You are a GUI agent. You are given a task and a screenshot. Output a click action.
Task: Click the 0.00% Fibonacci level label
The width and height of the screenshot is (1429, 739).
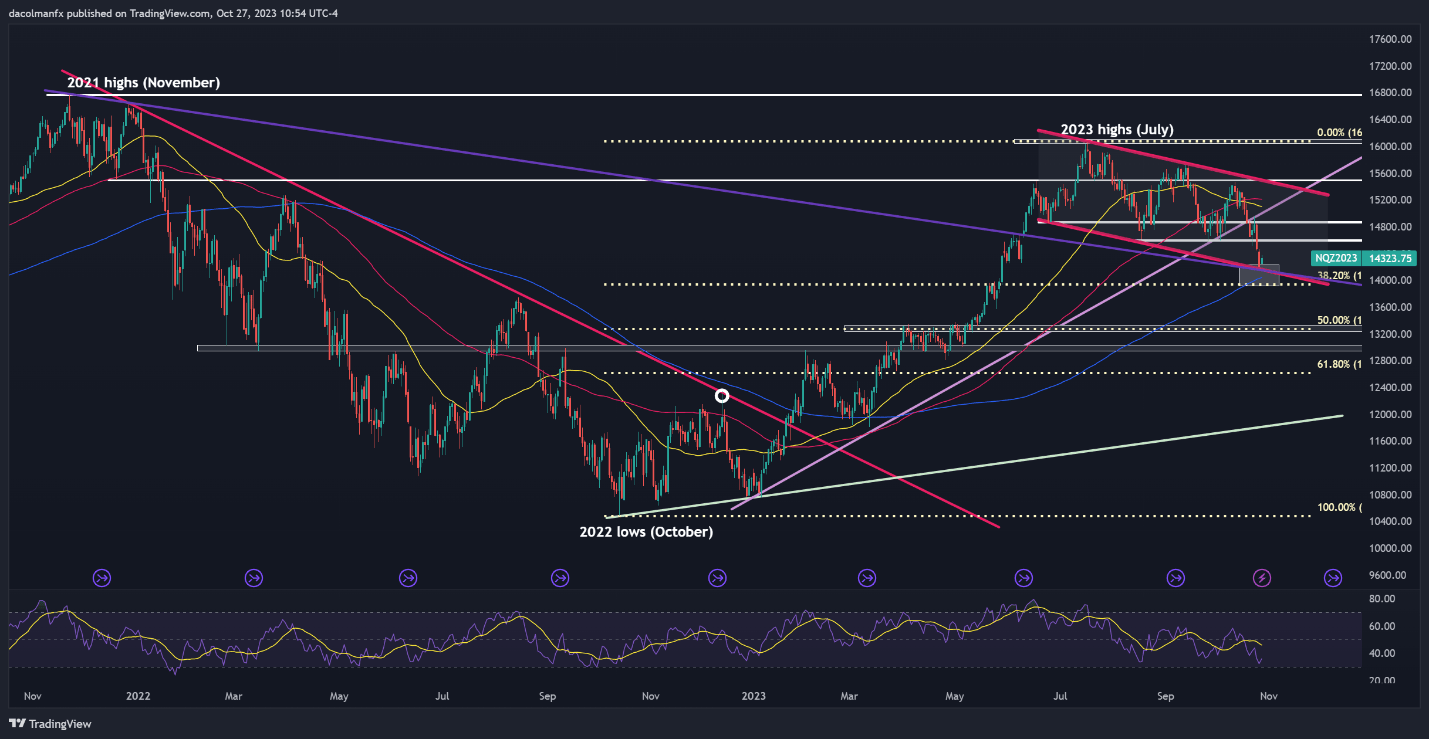point(1337,132)
